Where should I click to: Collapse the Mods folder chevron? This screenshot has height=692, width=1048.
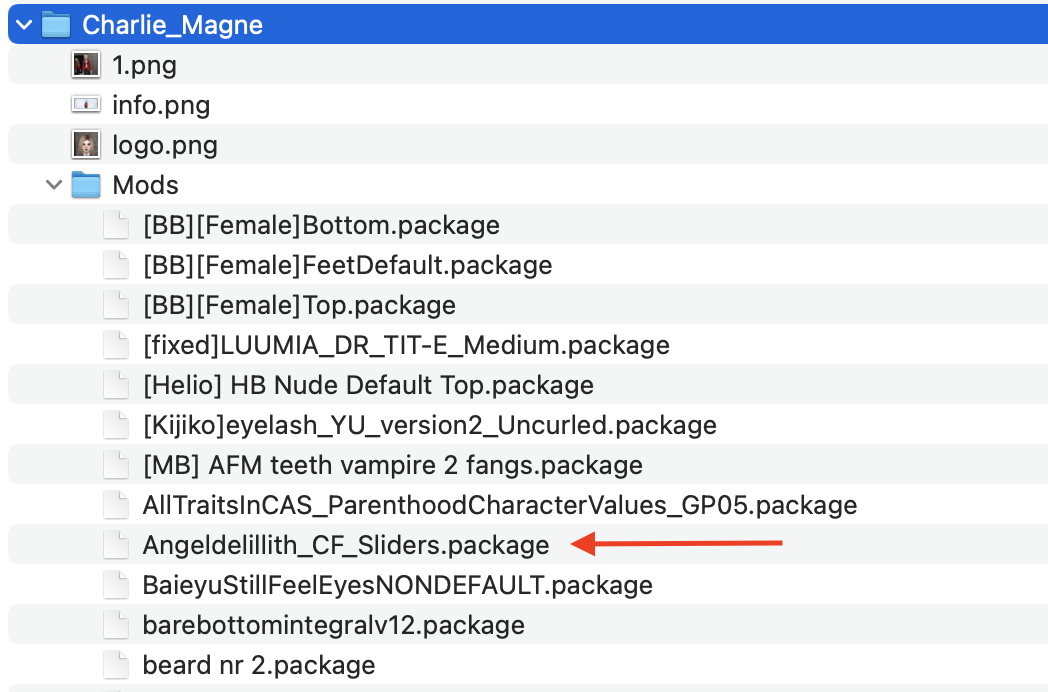[54, 185]
